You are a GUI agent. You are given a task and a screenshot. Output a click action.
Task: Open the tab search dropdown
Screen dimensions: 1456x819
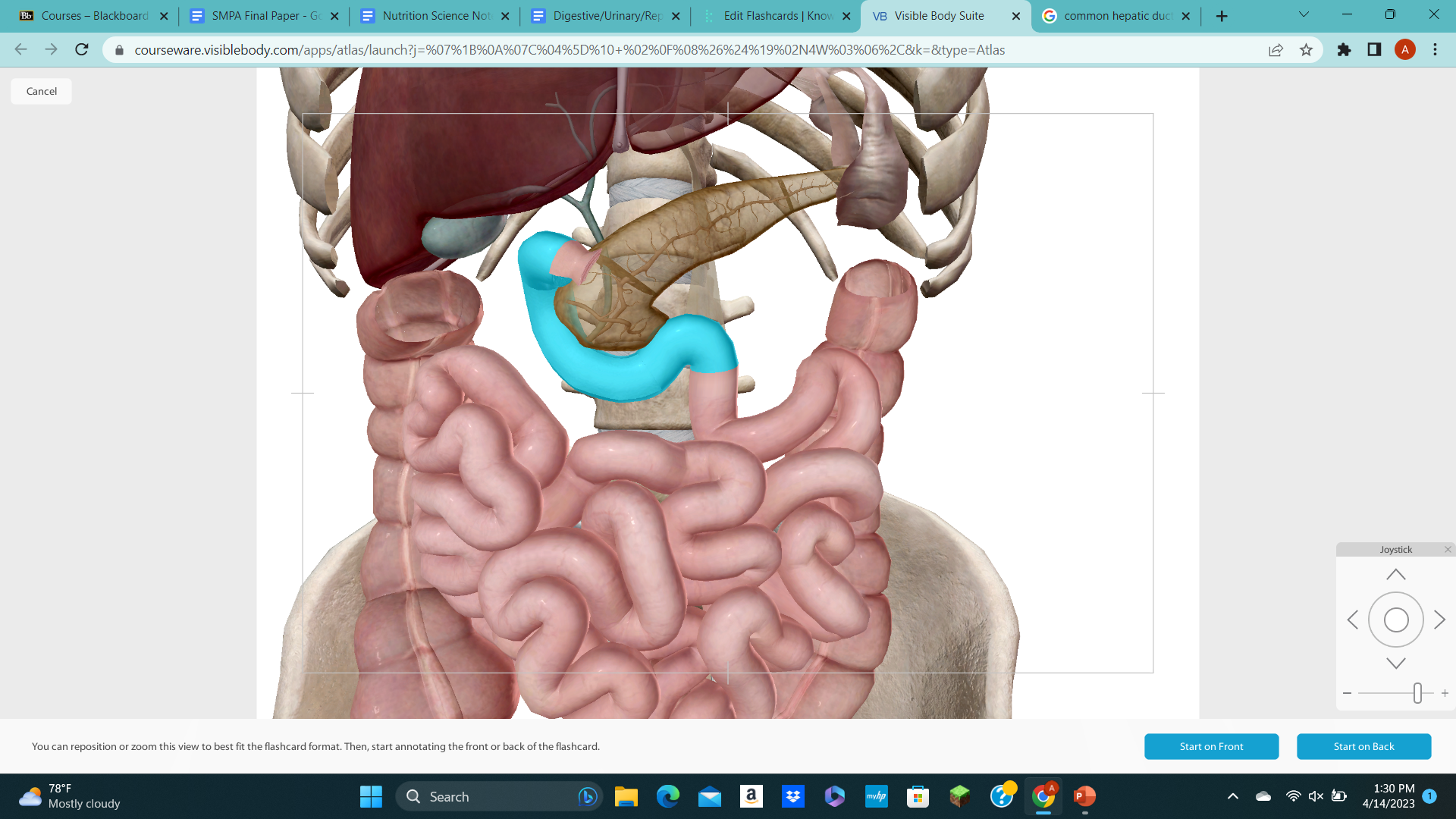[x=1304, y=14]
